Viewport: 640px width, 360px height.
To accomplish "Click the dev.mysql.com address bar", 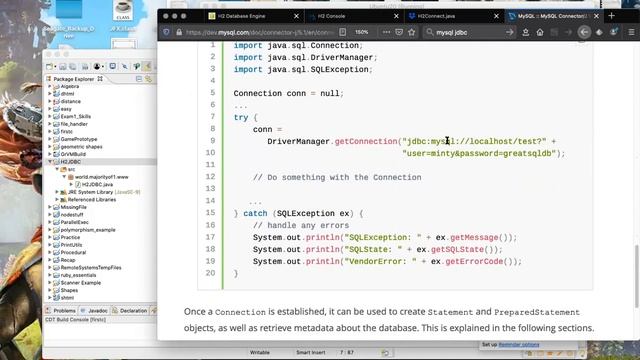I will coord(260,32).
